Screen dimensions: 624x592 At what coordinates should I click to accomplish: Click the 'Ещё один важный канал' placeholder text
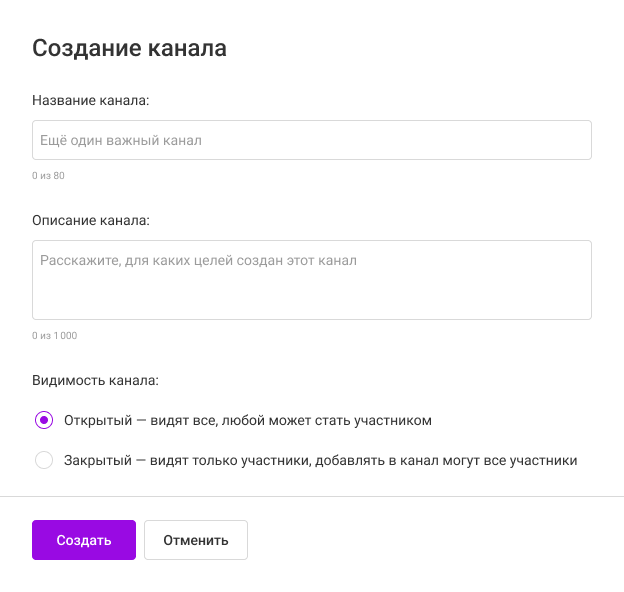coord(120,141)
